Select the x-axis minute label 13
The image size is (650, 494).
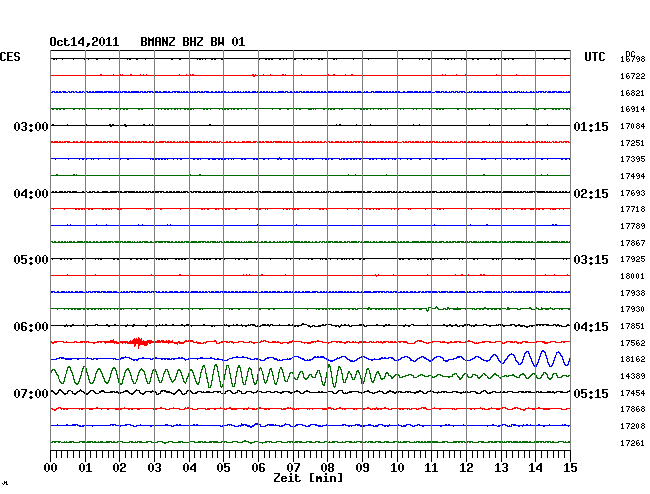[x=501, y=468]
